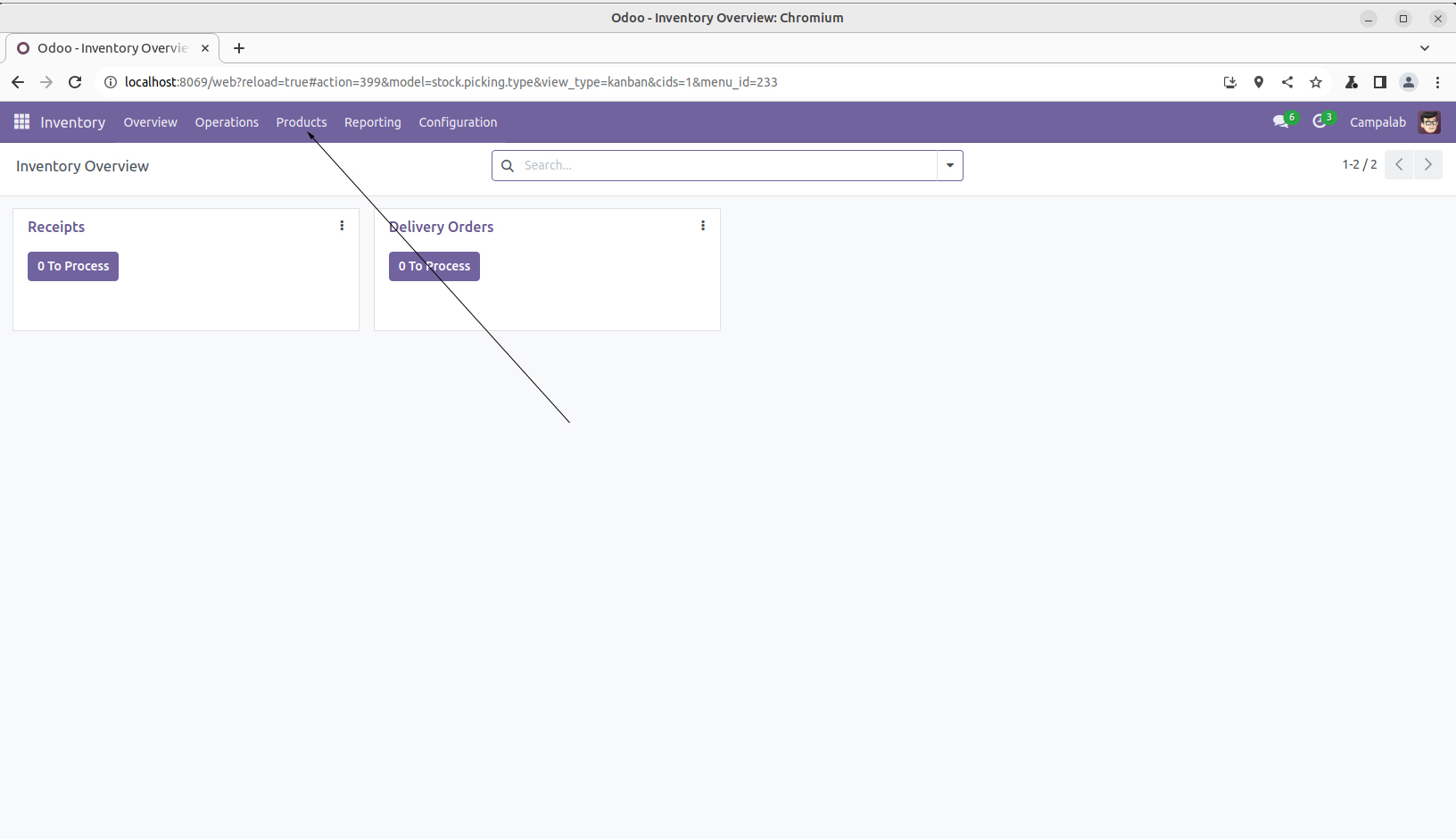Viewport: 1456px width, 839px height.
Task: Open a new browser tab
Action: pyautogui.click(x=239, y=48)
